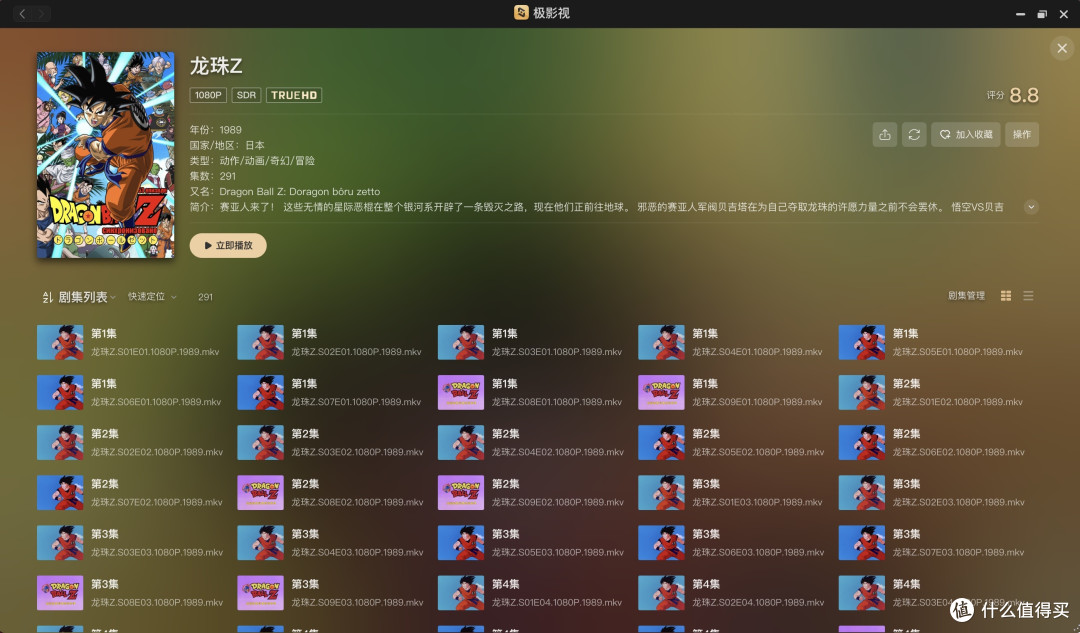Open the 操作 menu button
Viewport: 1080px width, 633px height.
pos(1021,135)
